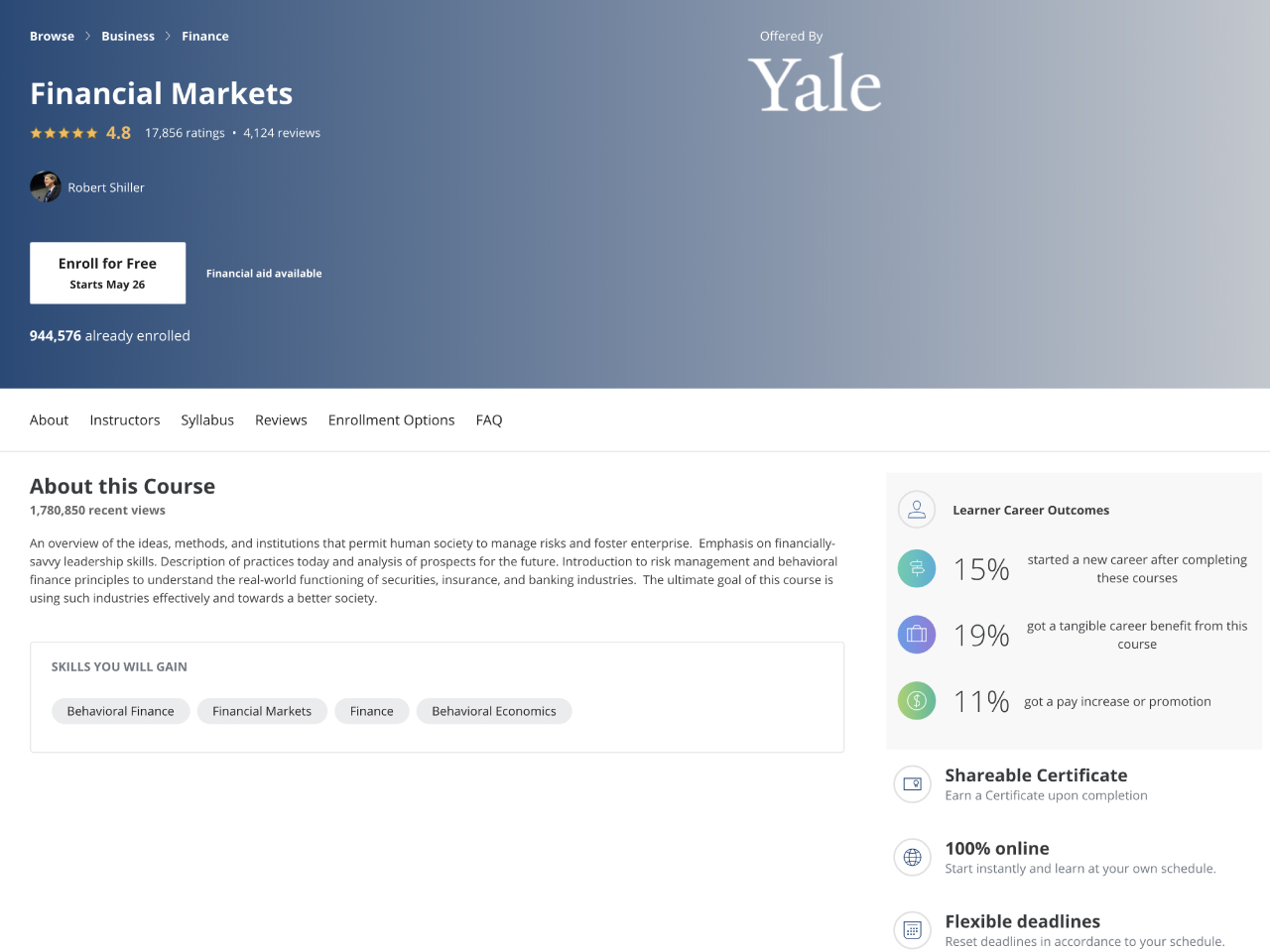1270x952 pixels.
Task: Click the Learner Career Outcomes person icon
Action: pos(917,510)
